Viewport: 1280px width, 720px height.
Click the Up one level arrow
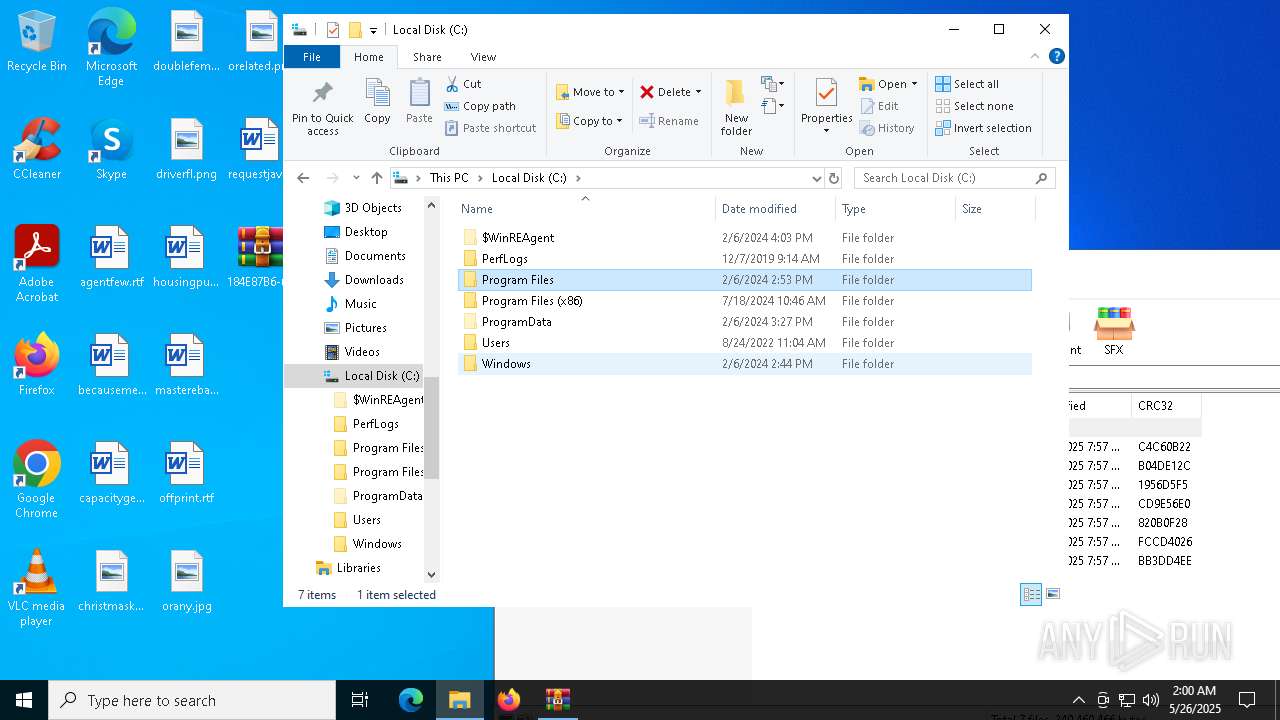(376, 178)
